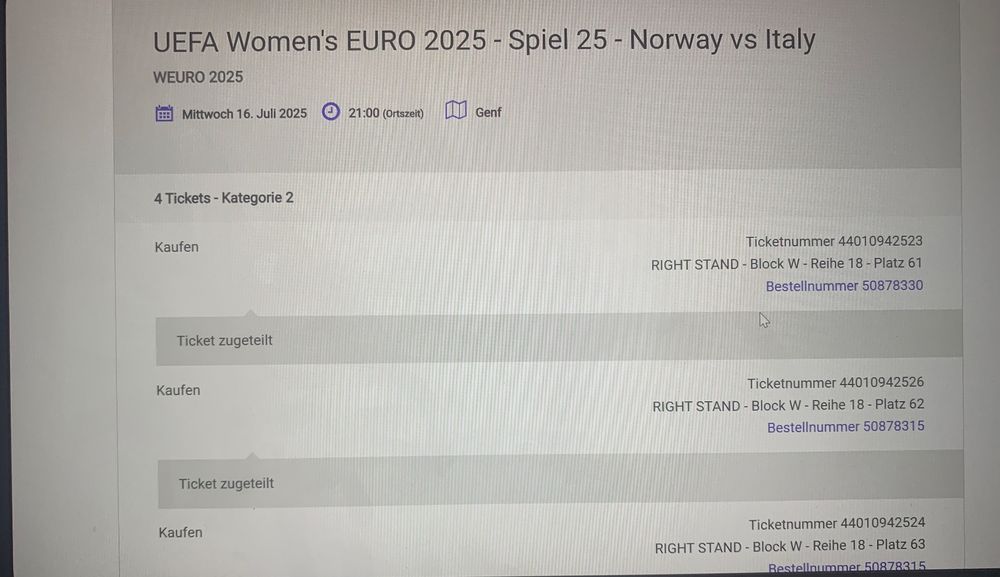1000x577 pixels.
Task: Open Bestellnummer 50878315 link for Platz 62
Action: 846,427
